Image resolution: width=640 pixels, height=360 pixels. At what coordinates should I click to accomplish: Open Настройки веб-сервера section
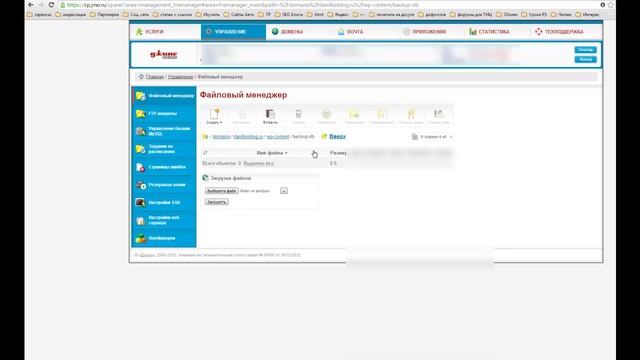coord(164,220)
